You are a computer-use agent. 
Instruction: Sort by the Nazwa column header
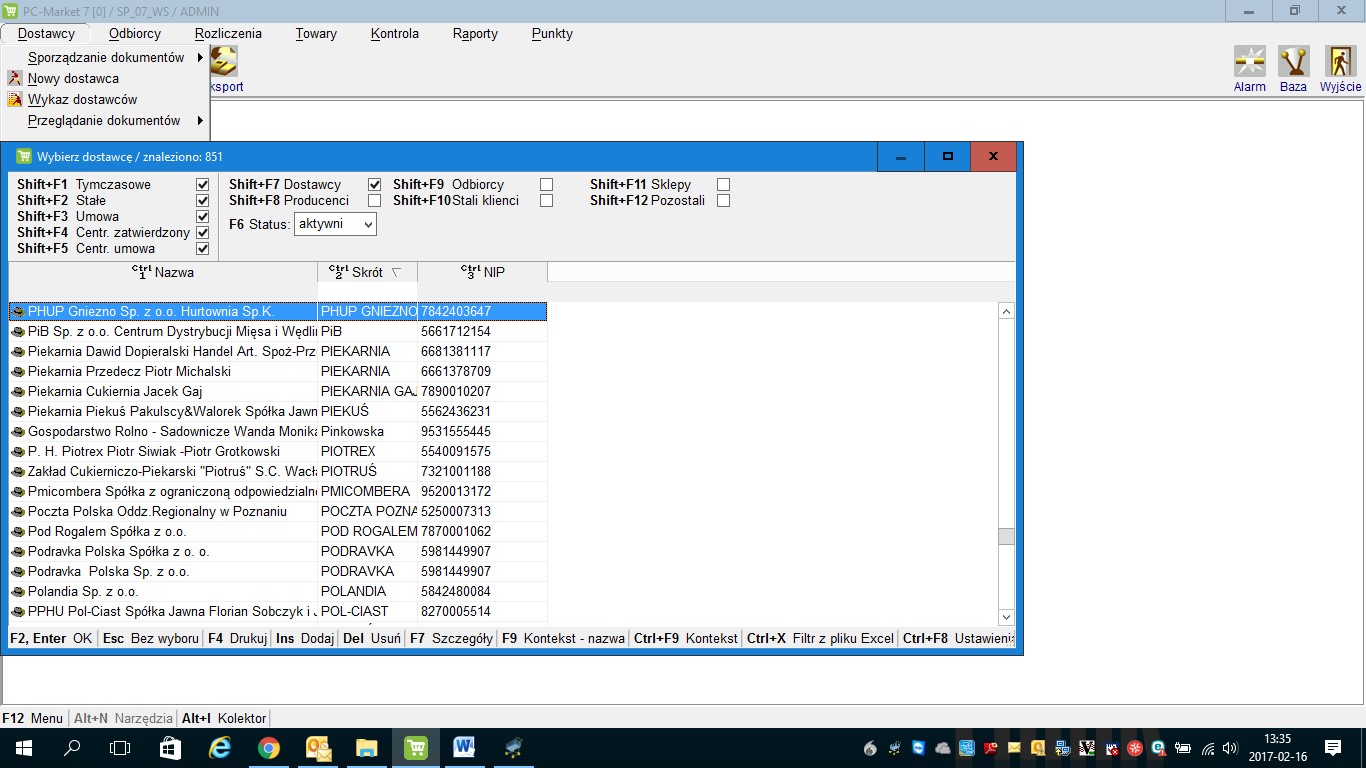click(163, 272)
